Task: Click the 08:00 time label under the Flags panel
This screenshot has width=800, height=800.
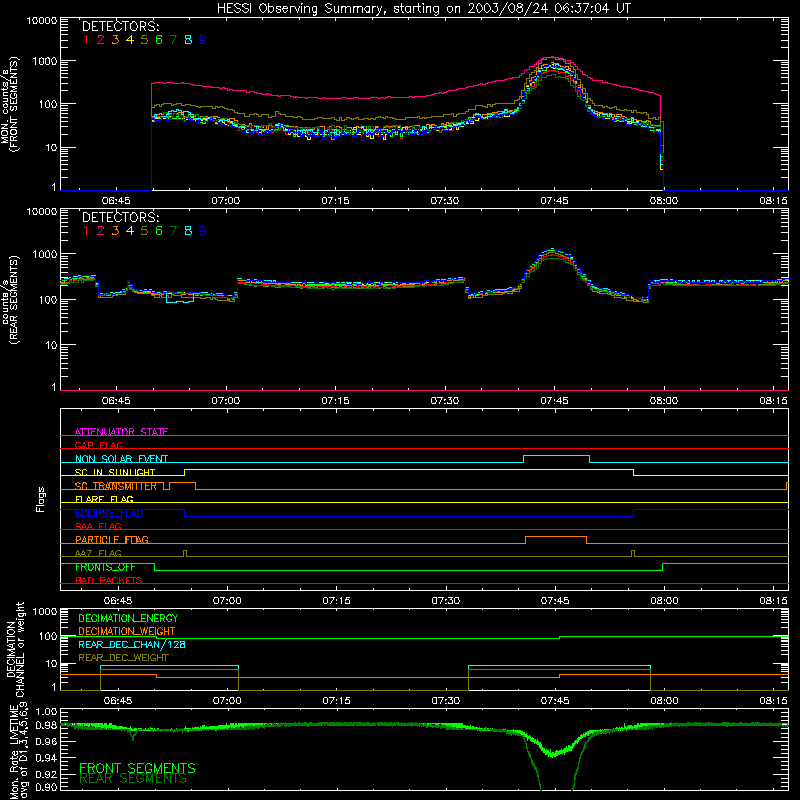Action: pos(664,601)
